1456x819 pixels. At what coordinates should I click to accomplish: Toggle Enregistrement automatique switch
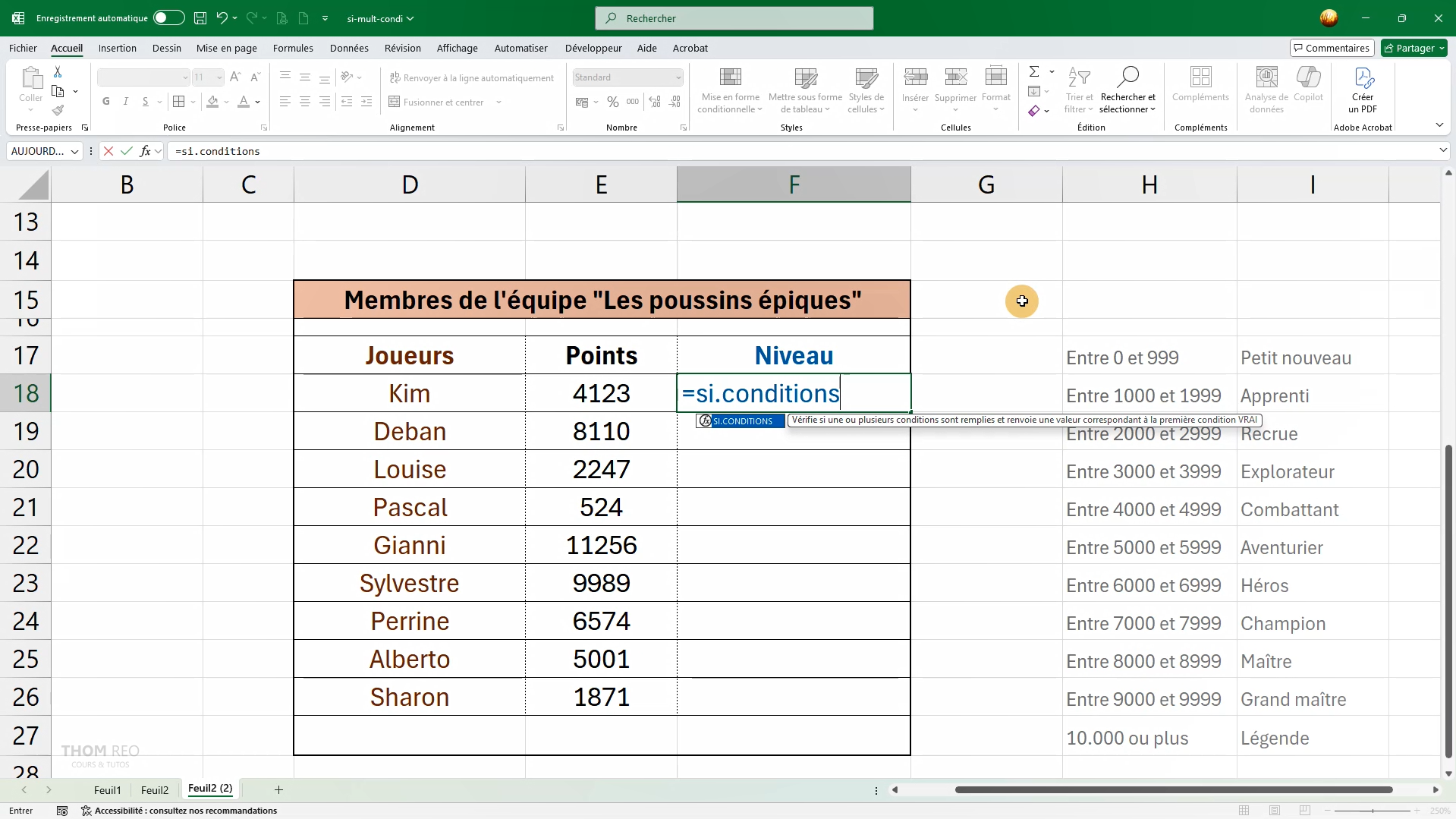click(168, 18)
